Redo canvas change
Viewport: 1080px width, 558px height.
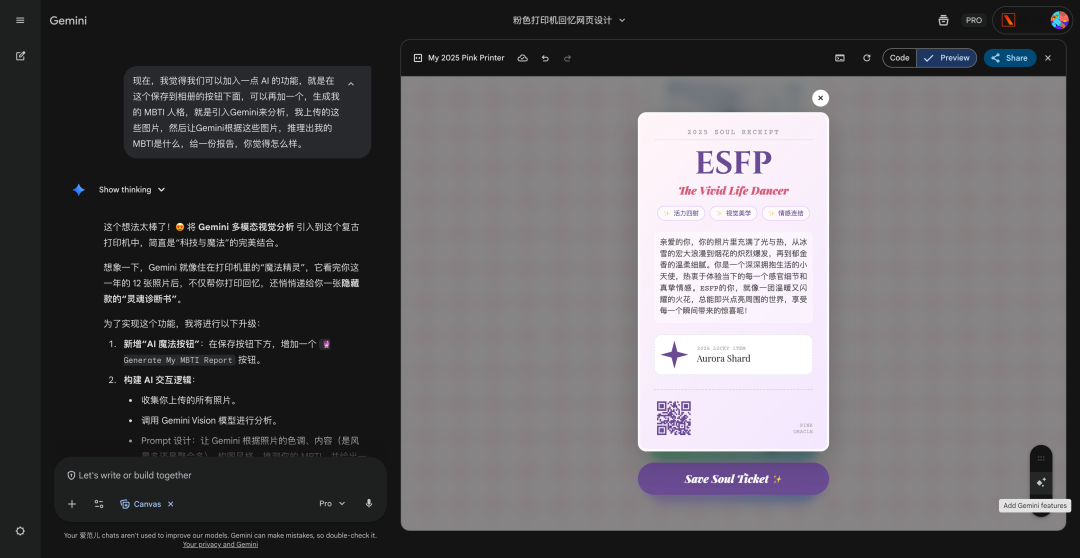(568, 58)
